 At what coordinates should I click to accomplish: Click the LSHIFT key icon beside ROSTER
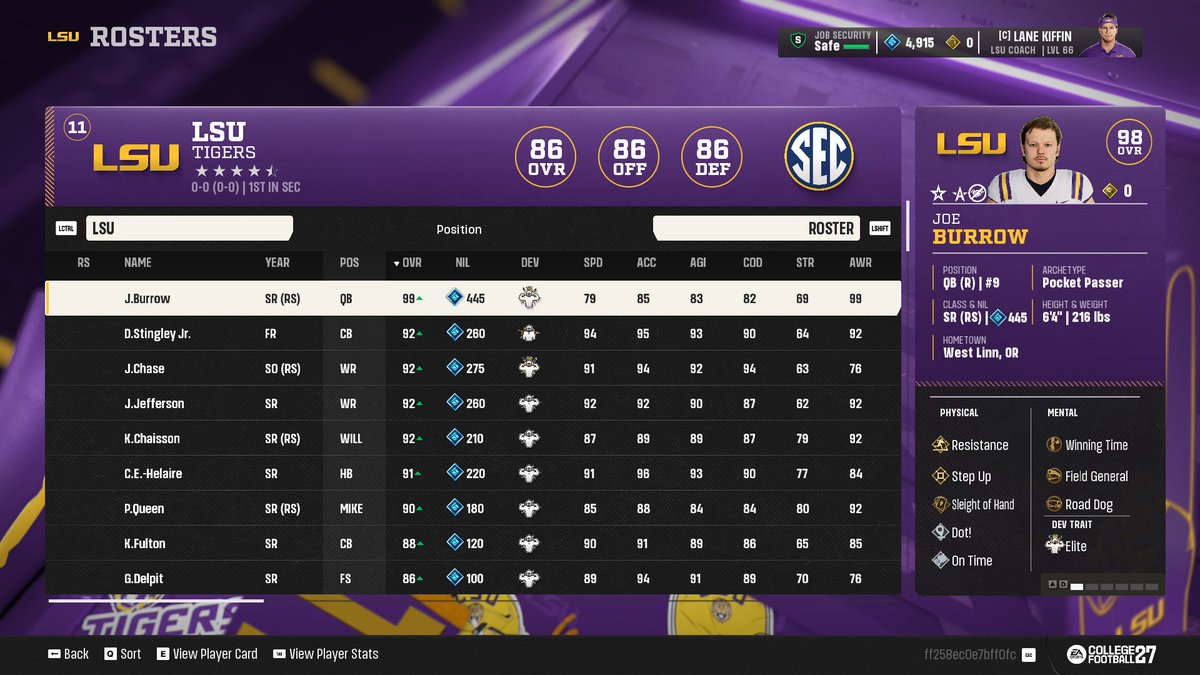(x=879, y=228)
